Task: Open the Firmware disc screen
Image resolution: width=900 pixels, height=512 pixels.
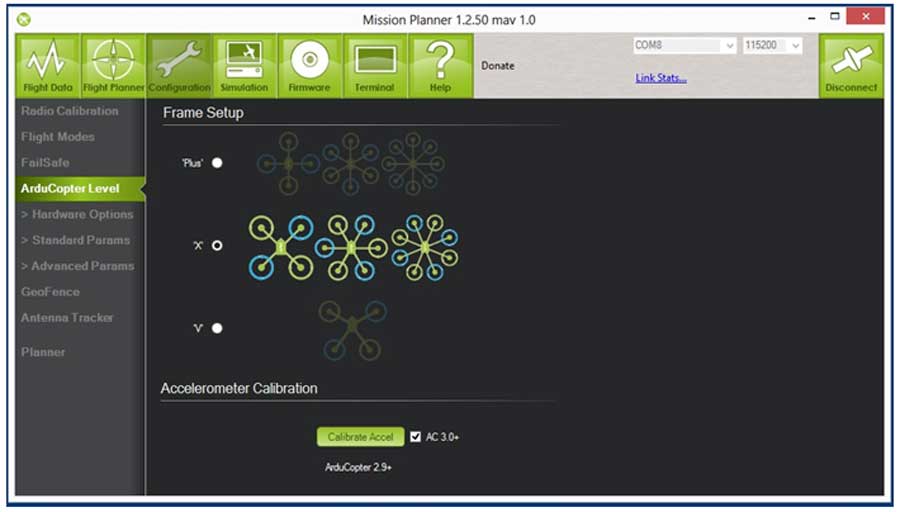Action: (309, 65)
